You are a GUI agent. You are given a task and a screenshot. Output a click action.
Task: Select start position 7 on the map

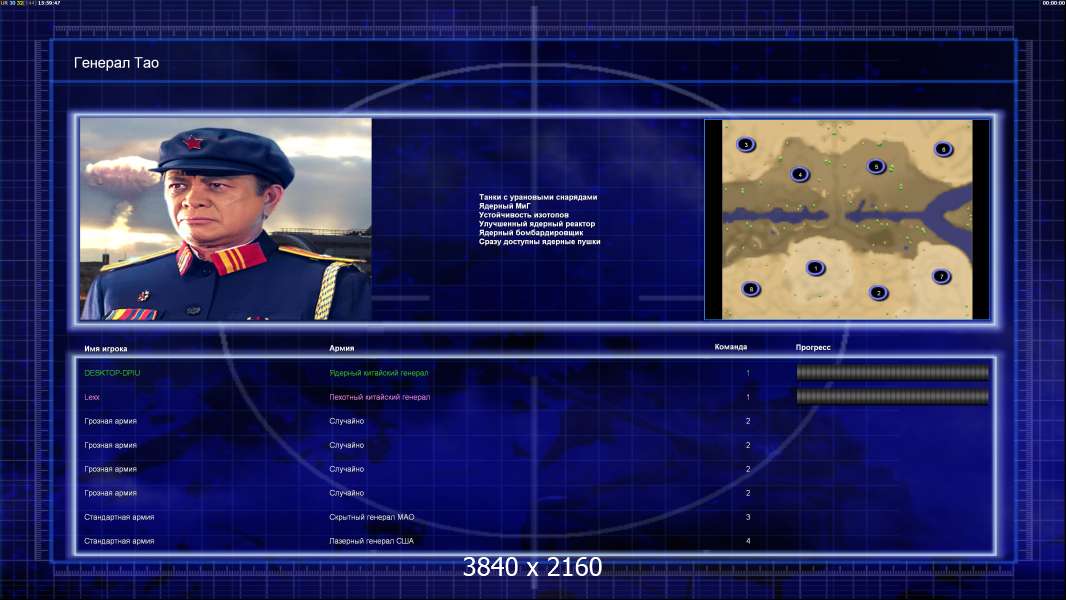941,277
